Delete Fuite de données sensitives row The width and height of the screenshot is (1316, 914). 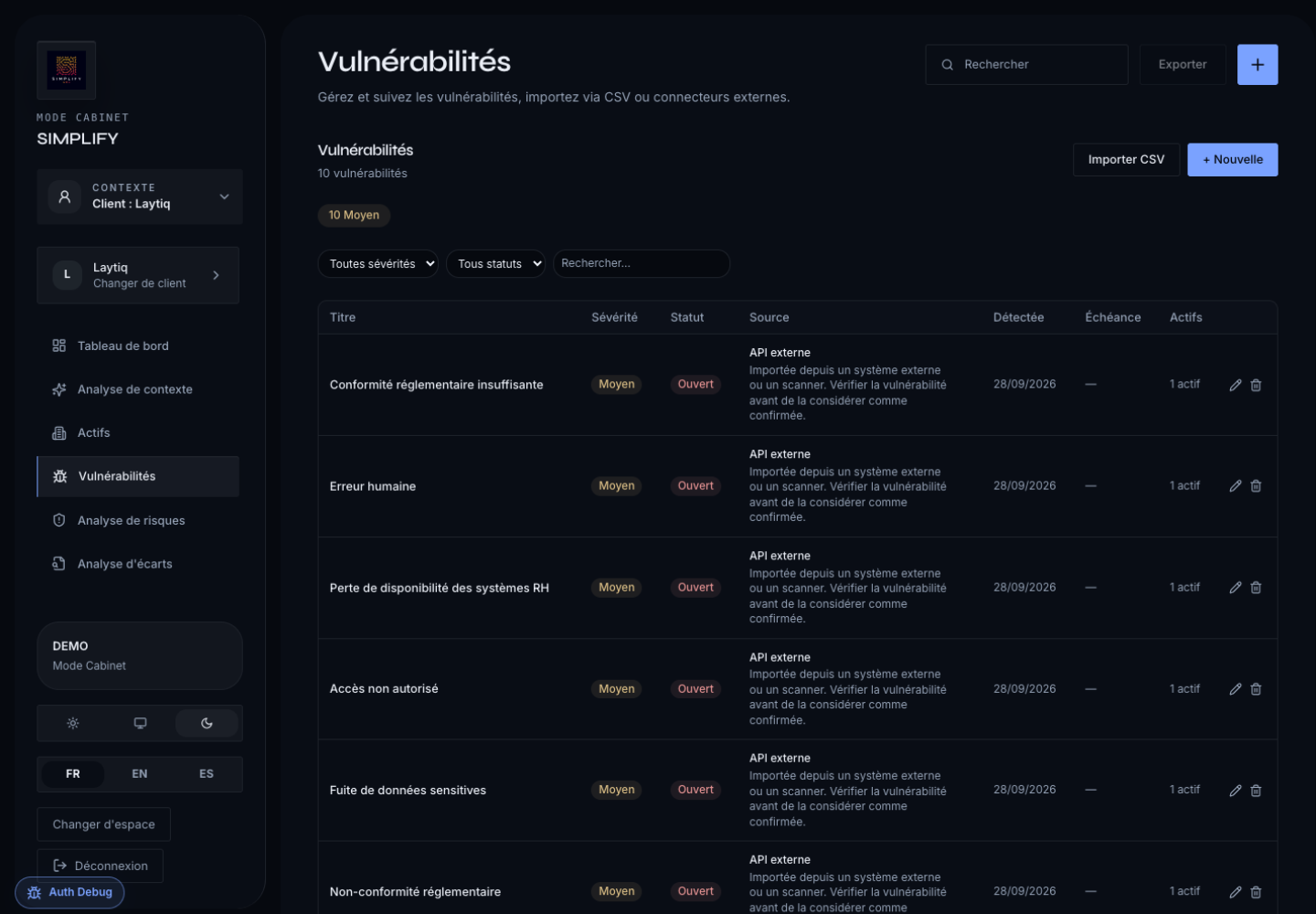1257,791
